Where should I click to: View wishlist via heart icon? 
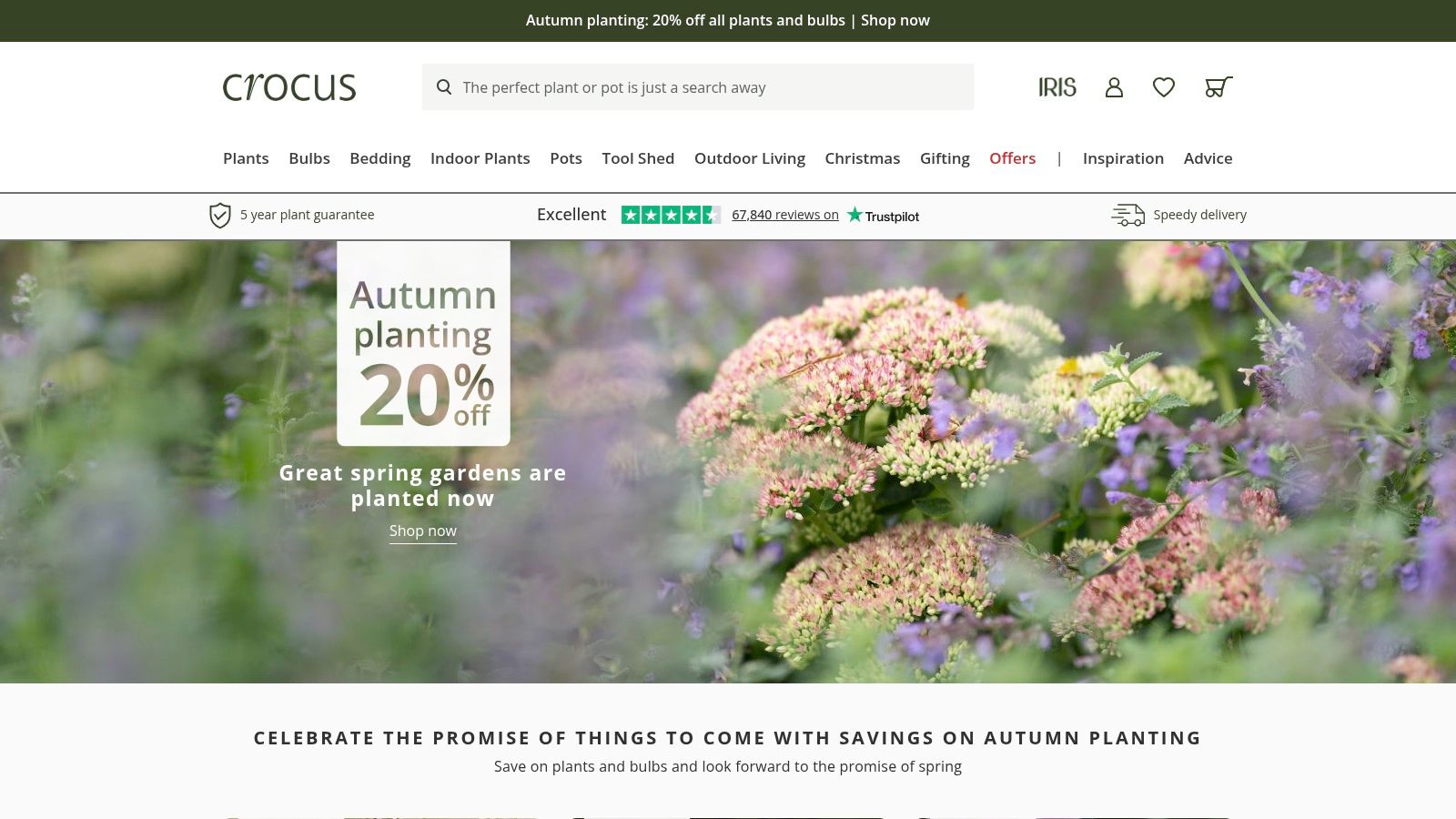[1164, 87]
